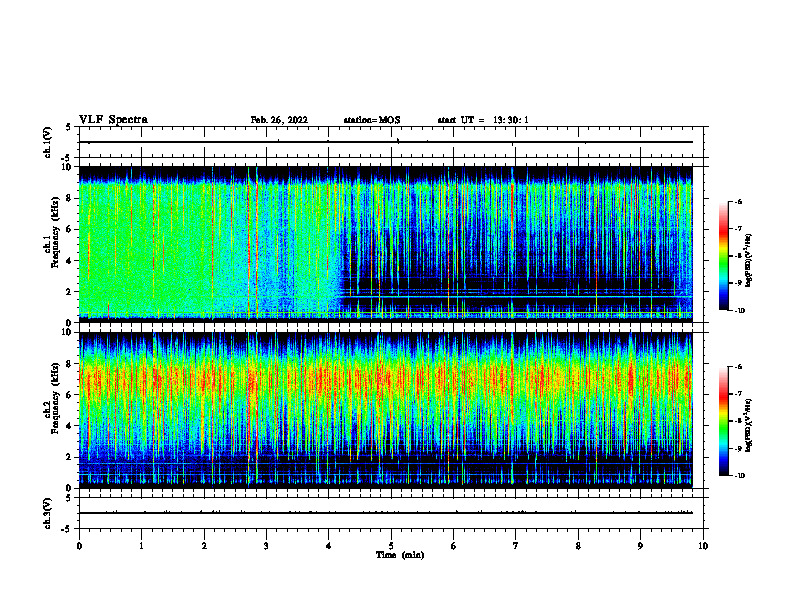
Task: Click the "-6" label on ch.1 colorbar
Action: click(738, 201)
